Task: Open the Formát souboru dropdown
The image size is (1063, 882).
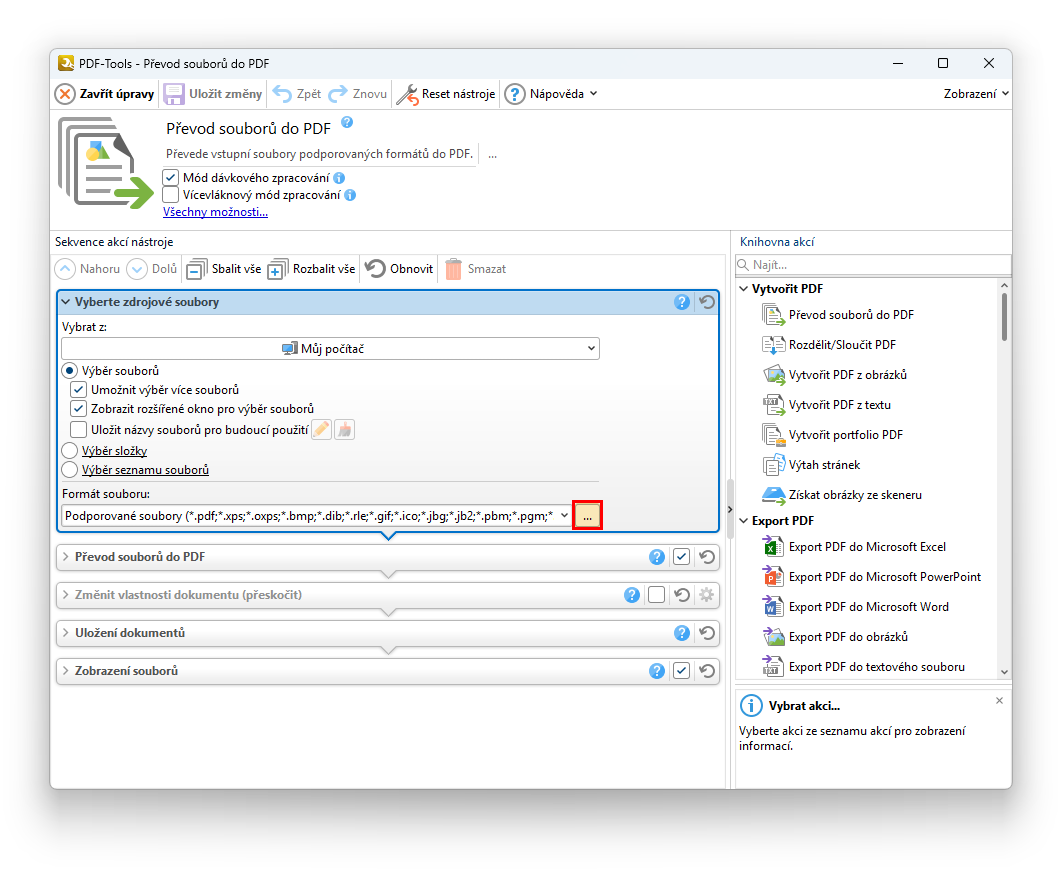Action: click(x=316, y=517)
